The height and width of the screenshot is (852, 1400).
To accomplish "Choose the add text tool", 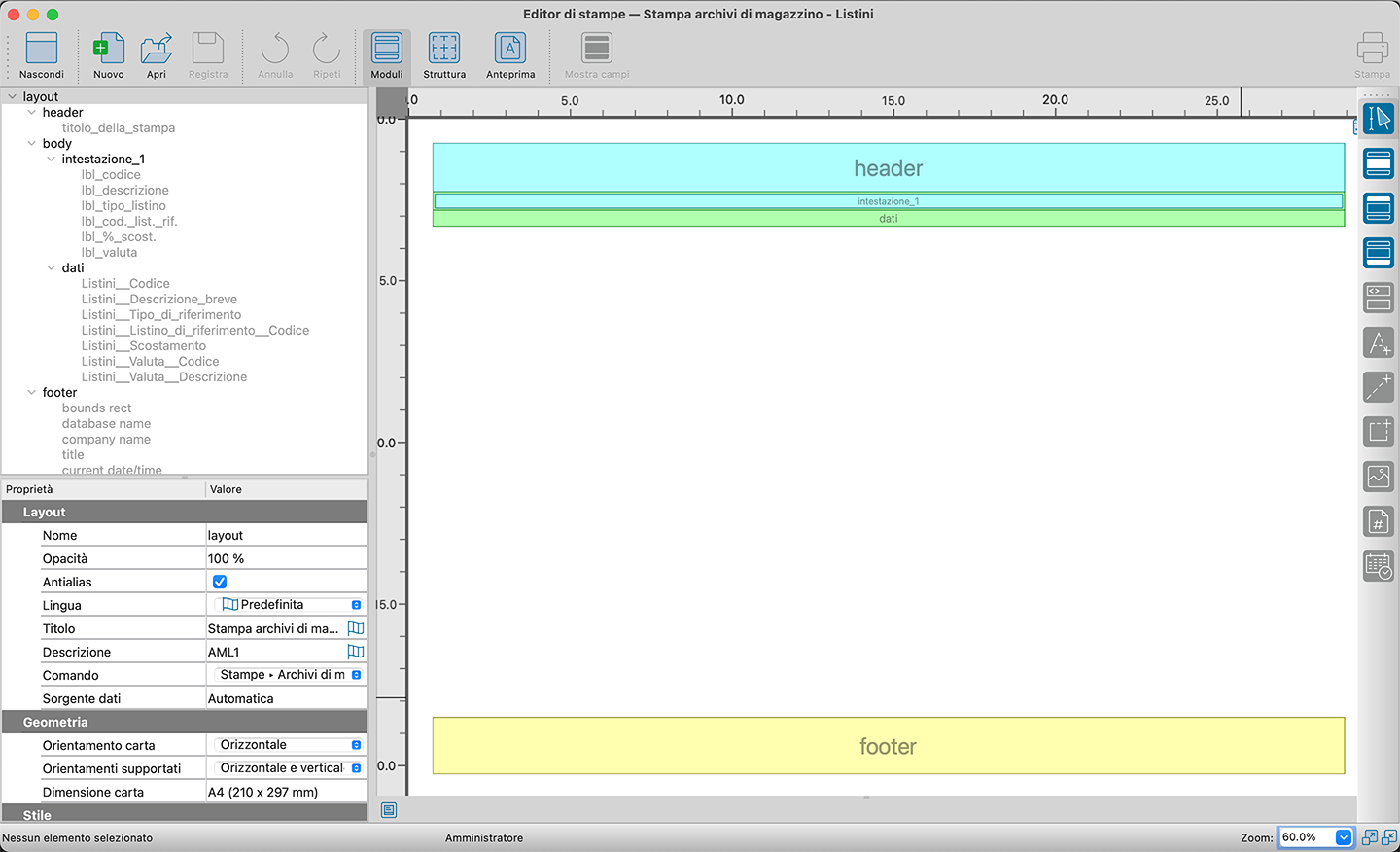I will pos(1378,342).
